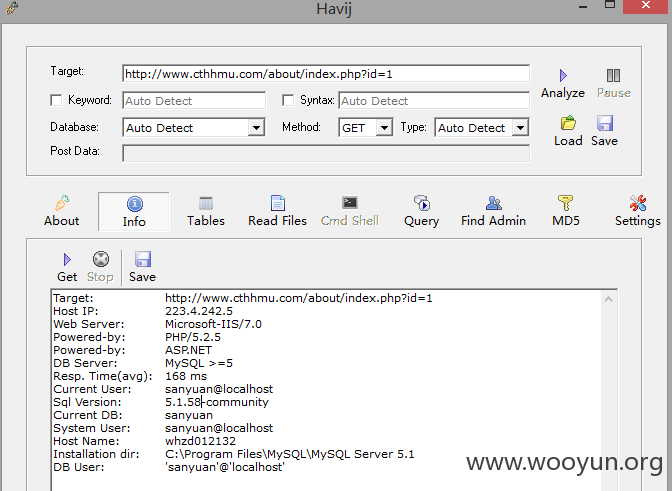Viewport: 672px width, 491px height.
Task: Click the Havij app icon in title bar
Action: [12, 8]
